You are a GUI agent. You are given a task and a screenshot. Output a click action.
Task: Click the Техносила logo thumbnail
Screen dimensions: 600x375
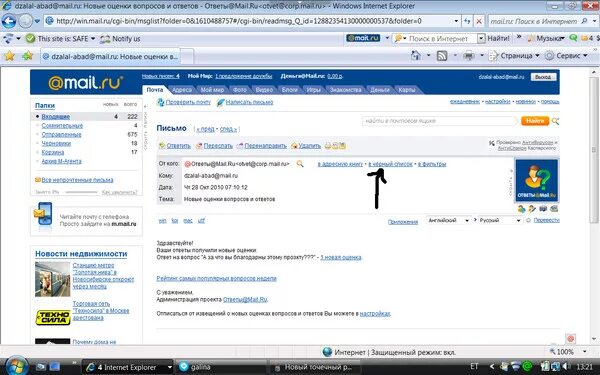pyautogui.click(x=53, y=318)
